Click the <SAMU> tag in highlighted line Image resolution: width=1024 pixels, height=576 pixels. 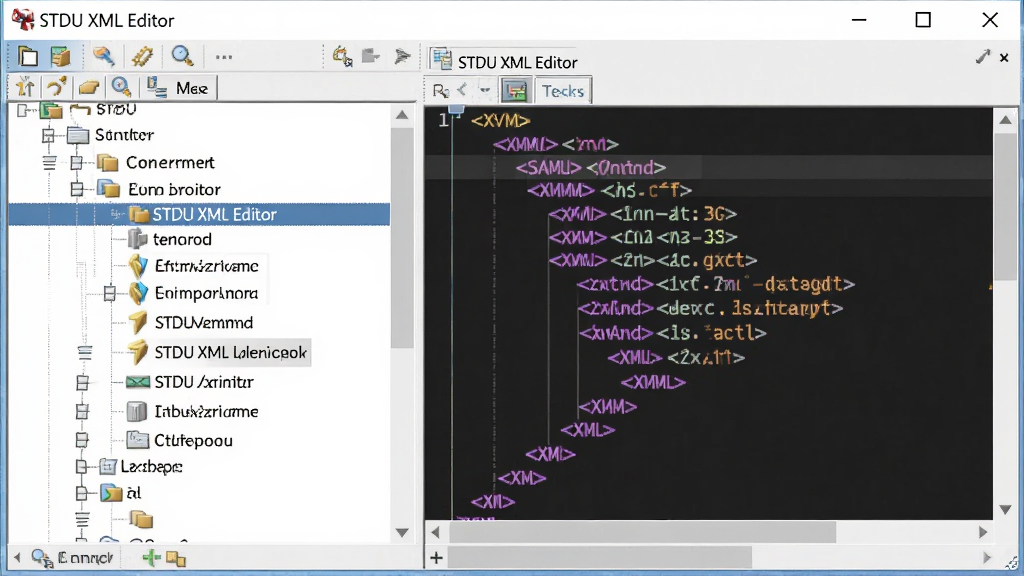tap(549, 168)
